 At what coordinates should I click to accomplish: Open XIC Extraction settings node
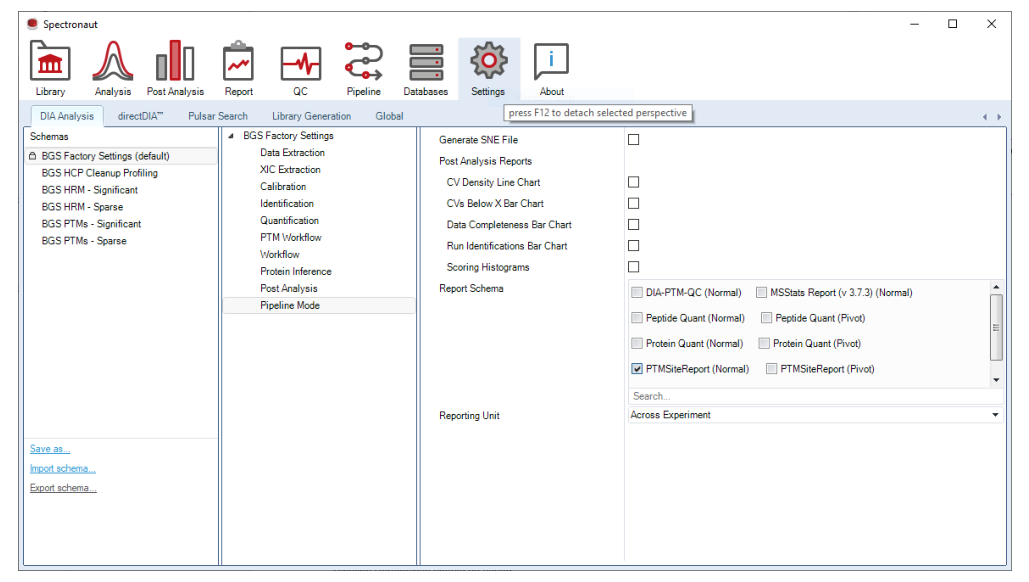point(290,170)
